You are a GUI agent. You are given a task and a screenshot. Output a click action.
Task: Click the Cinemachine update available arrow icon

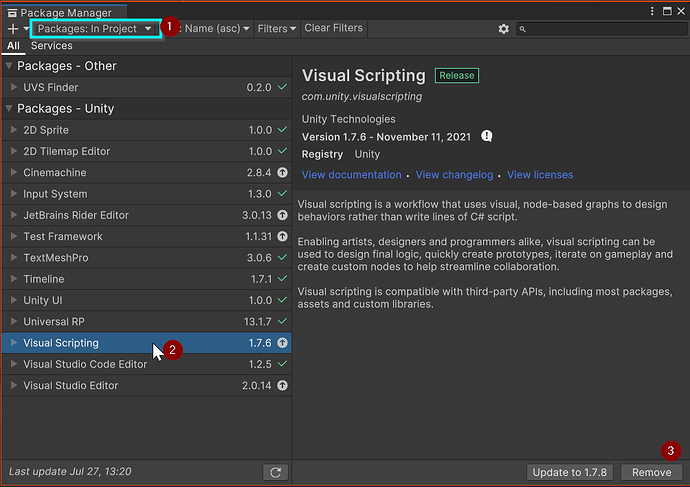tap(283, 173)
